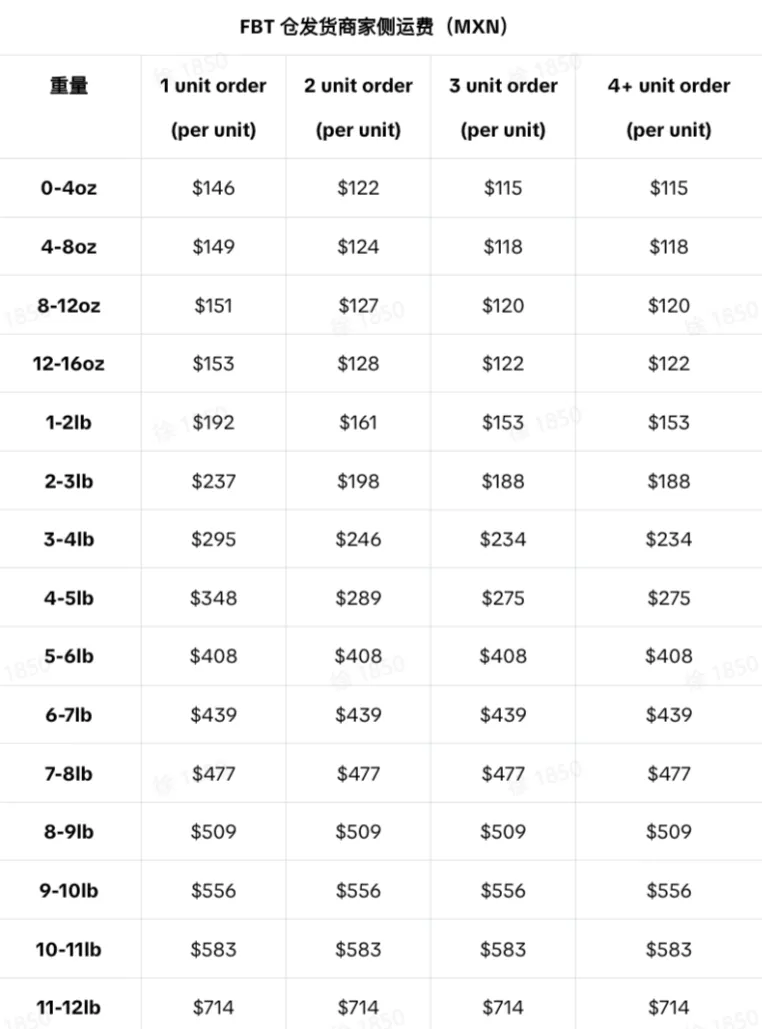Click the 重量 column header
The image size is (762, 1029).
point(69,85)
